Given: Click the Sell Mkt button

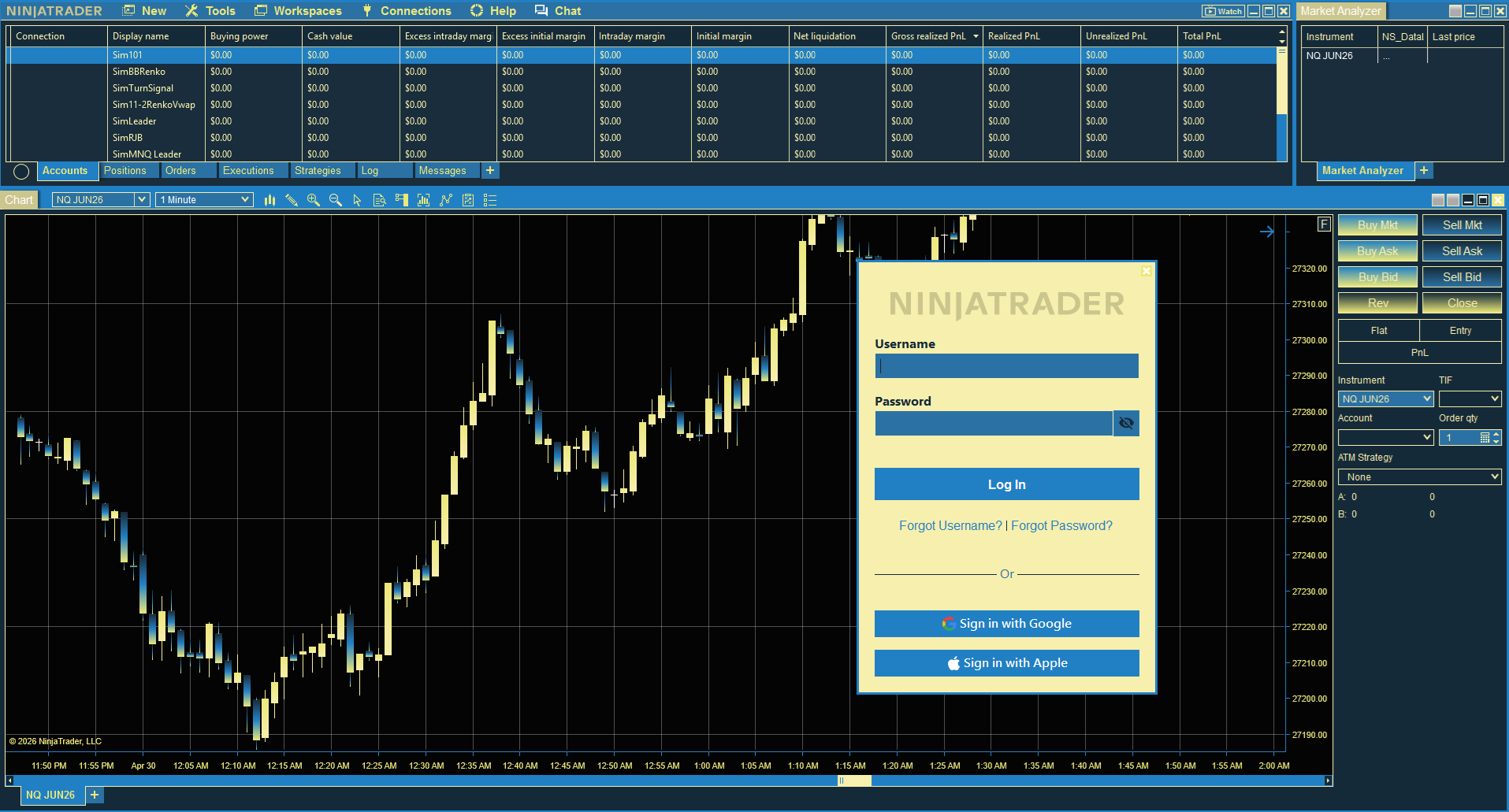Looking at the screenshot, I should (x=1462, y=225).
